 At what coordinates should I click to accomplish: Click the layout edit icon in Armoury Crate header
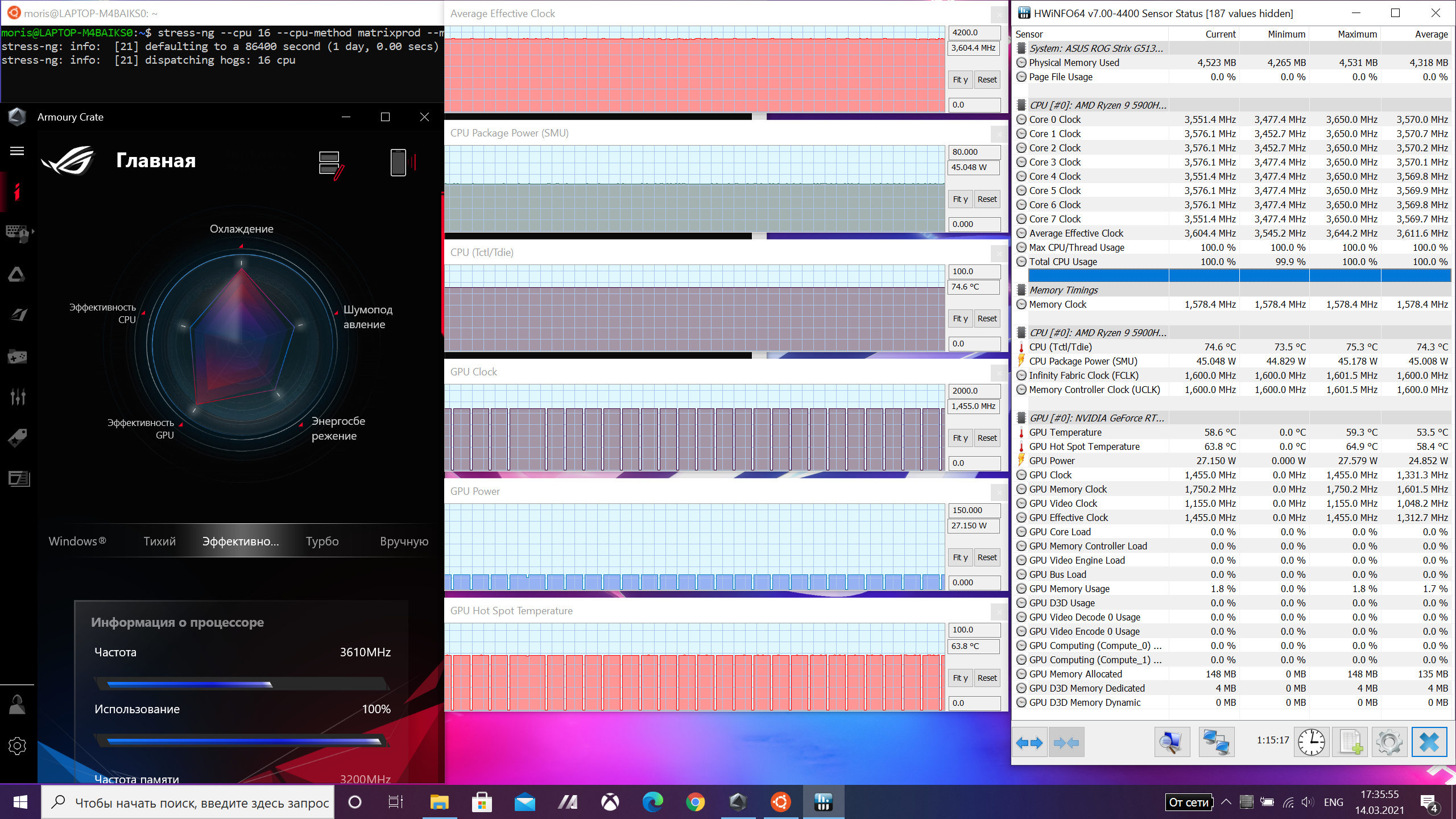[x=332, y=164]
